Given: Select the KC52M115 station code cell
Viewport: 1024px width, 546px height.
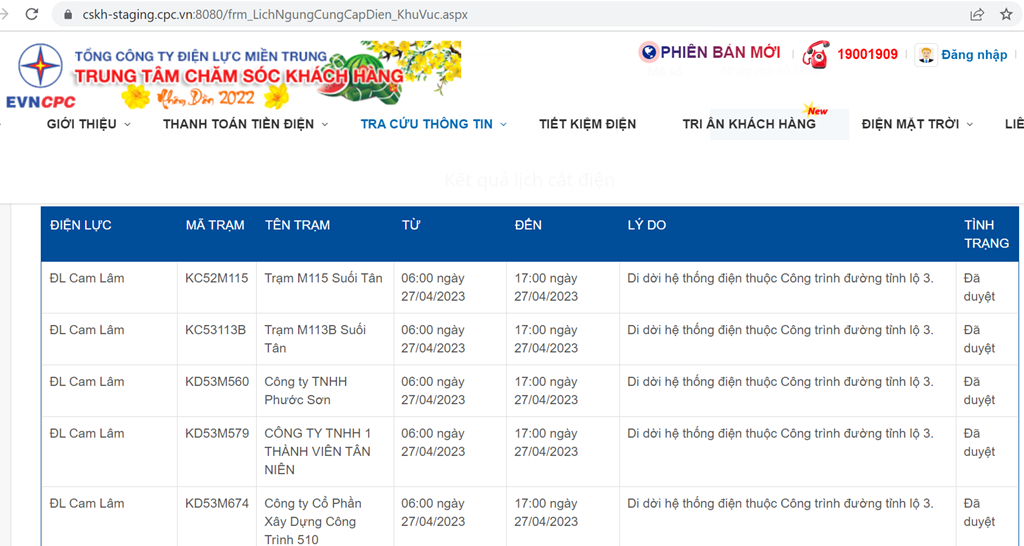Looking at the screenshot, I should (x=217, y=278).
